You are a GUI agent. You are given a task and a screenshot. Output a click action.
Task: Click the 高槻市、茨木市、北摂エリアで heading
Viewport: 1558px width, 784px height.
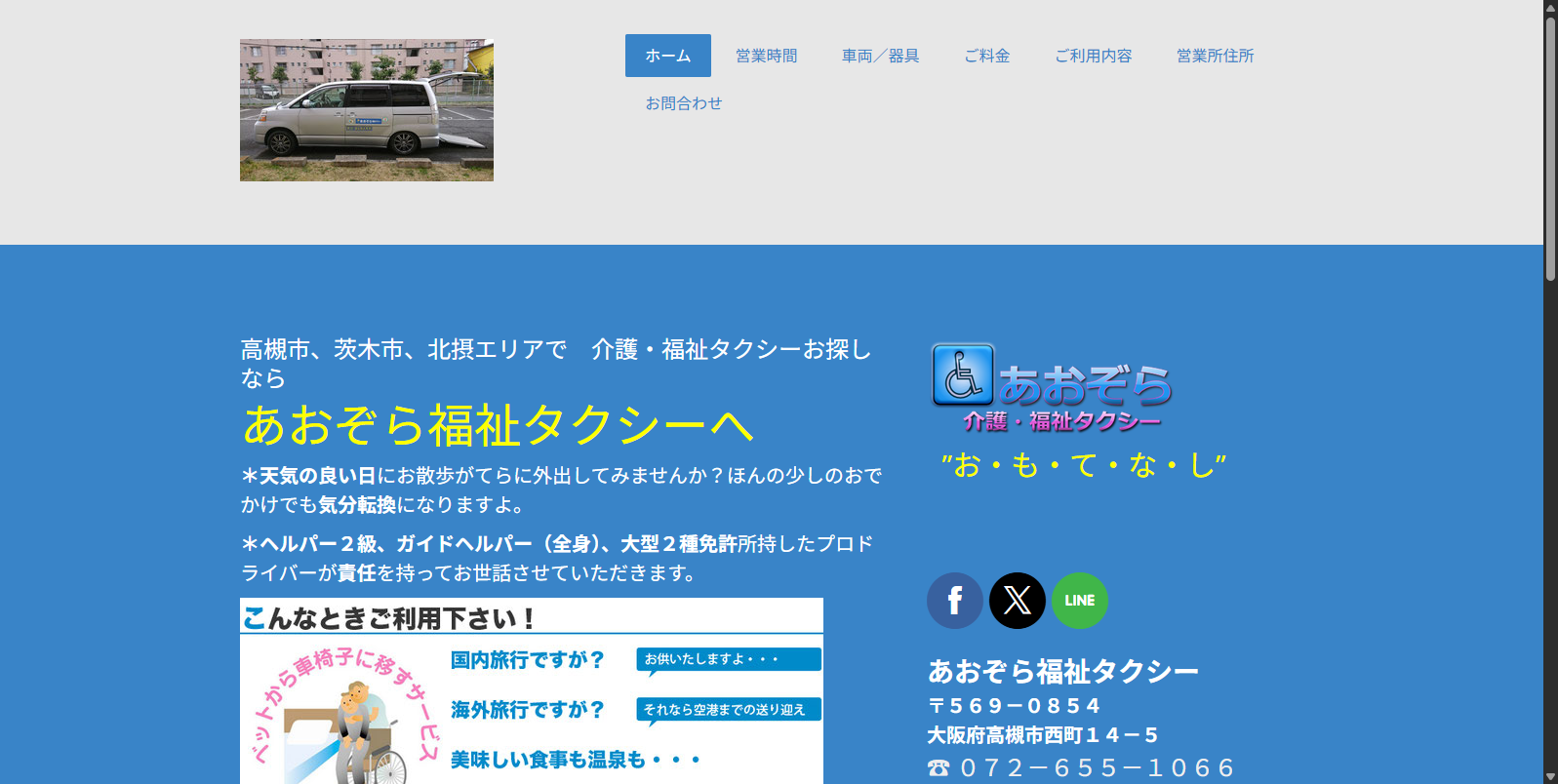coord(556,363)
